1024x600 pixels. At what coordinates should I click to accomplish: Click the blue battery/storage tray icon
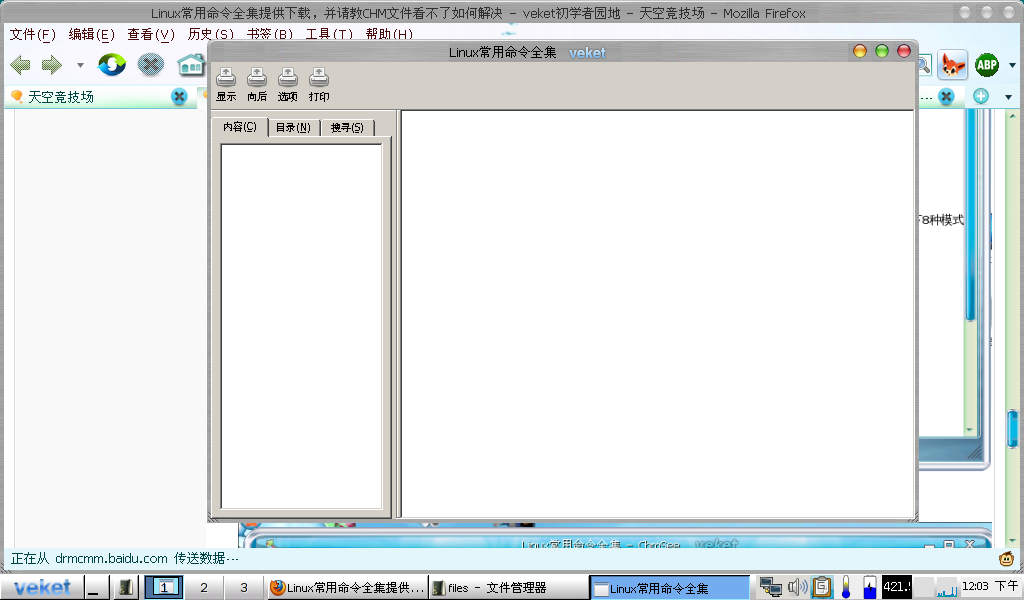pos(869,587)
